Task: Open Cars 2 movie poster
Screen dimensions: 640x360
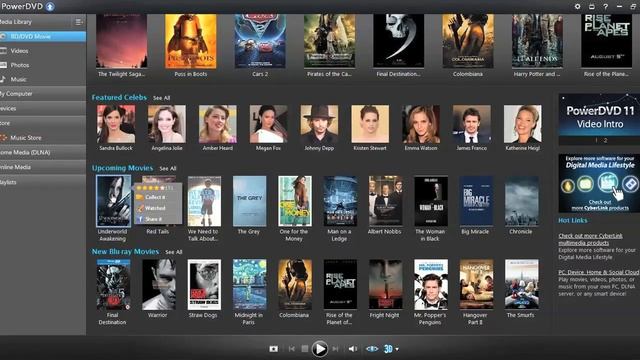Action: coord(260,41)
